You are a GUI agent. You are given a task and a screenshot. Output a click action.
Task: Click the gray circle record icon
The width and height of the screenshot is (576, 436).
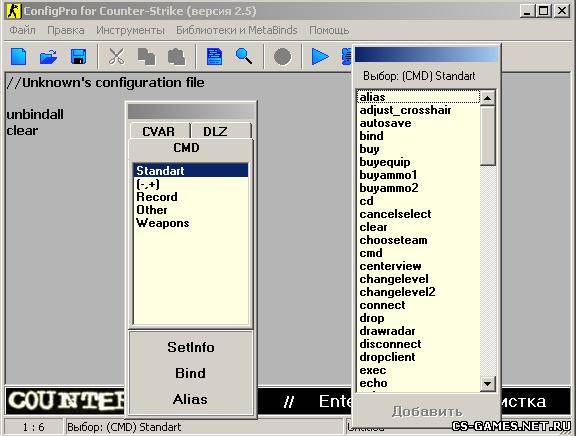tap(282, 57)
